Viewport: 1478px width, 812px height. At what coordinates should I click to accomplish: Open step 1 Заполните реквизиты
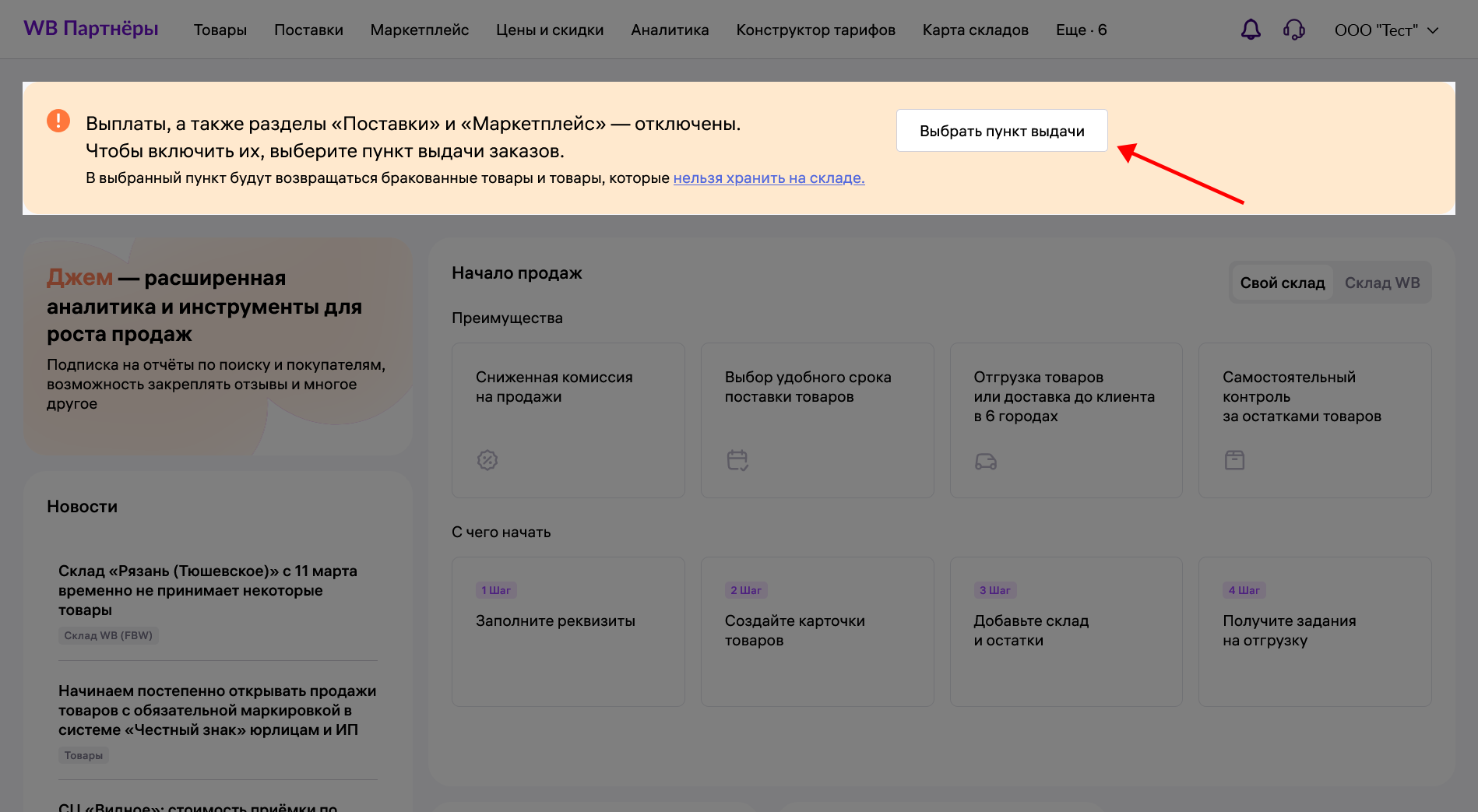click(568, 631)
